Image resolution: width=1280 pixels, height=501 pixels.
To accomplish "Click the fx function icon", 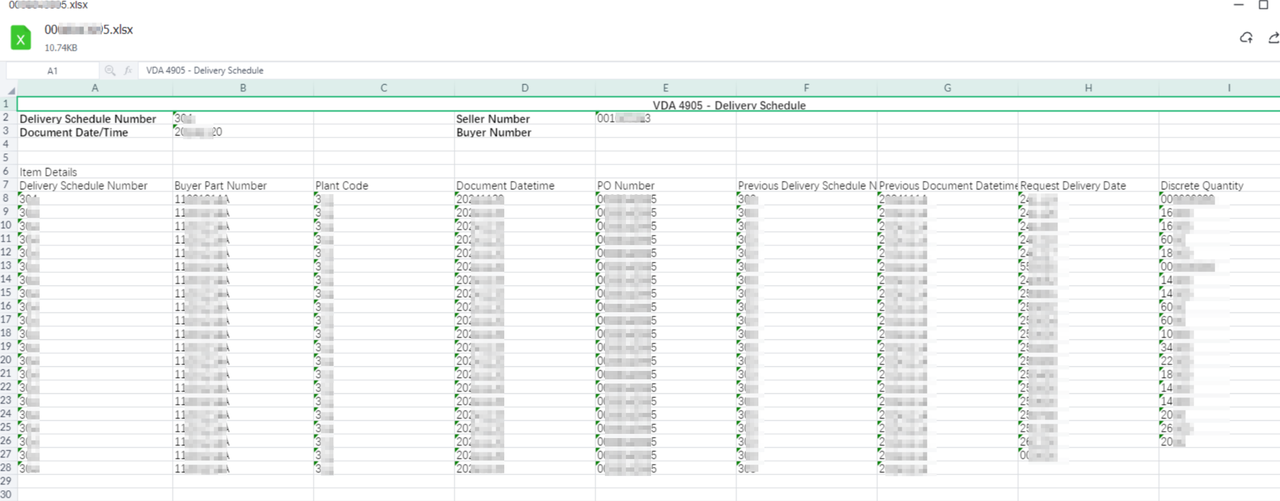I will 129,71.
